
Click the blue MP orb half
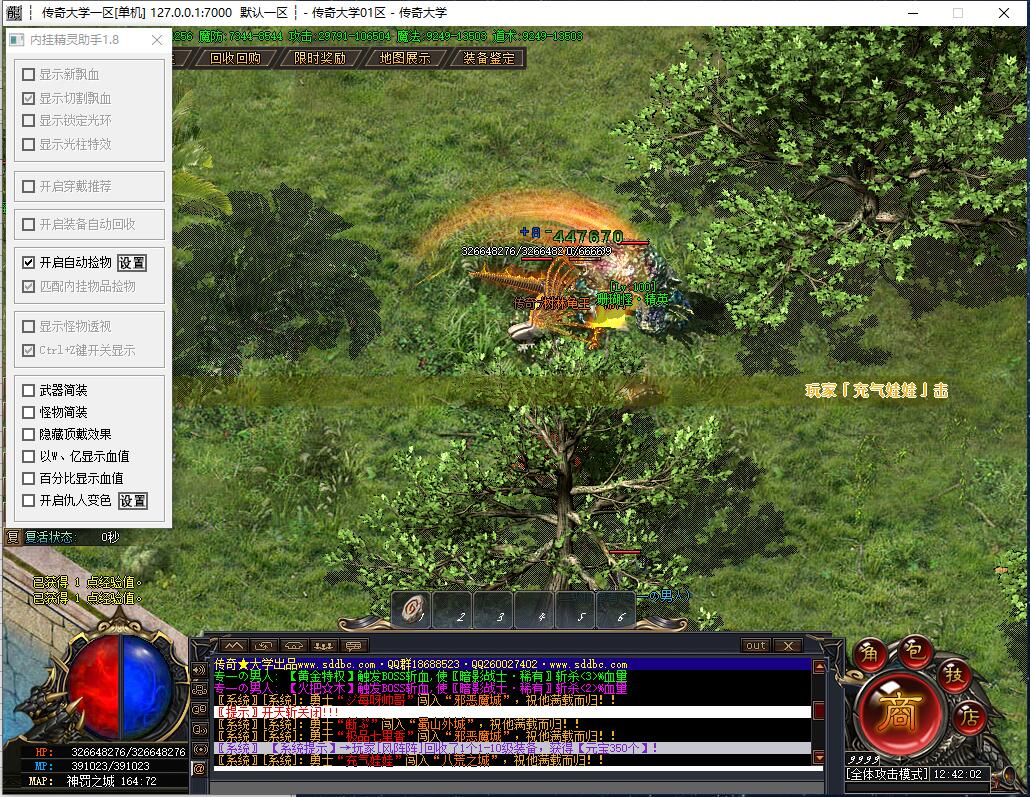(x=146, y=687)
